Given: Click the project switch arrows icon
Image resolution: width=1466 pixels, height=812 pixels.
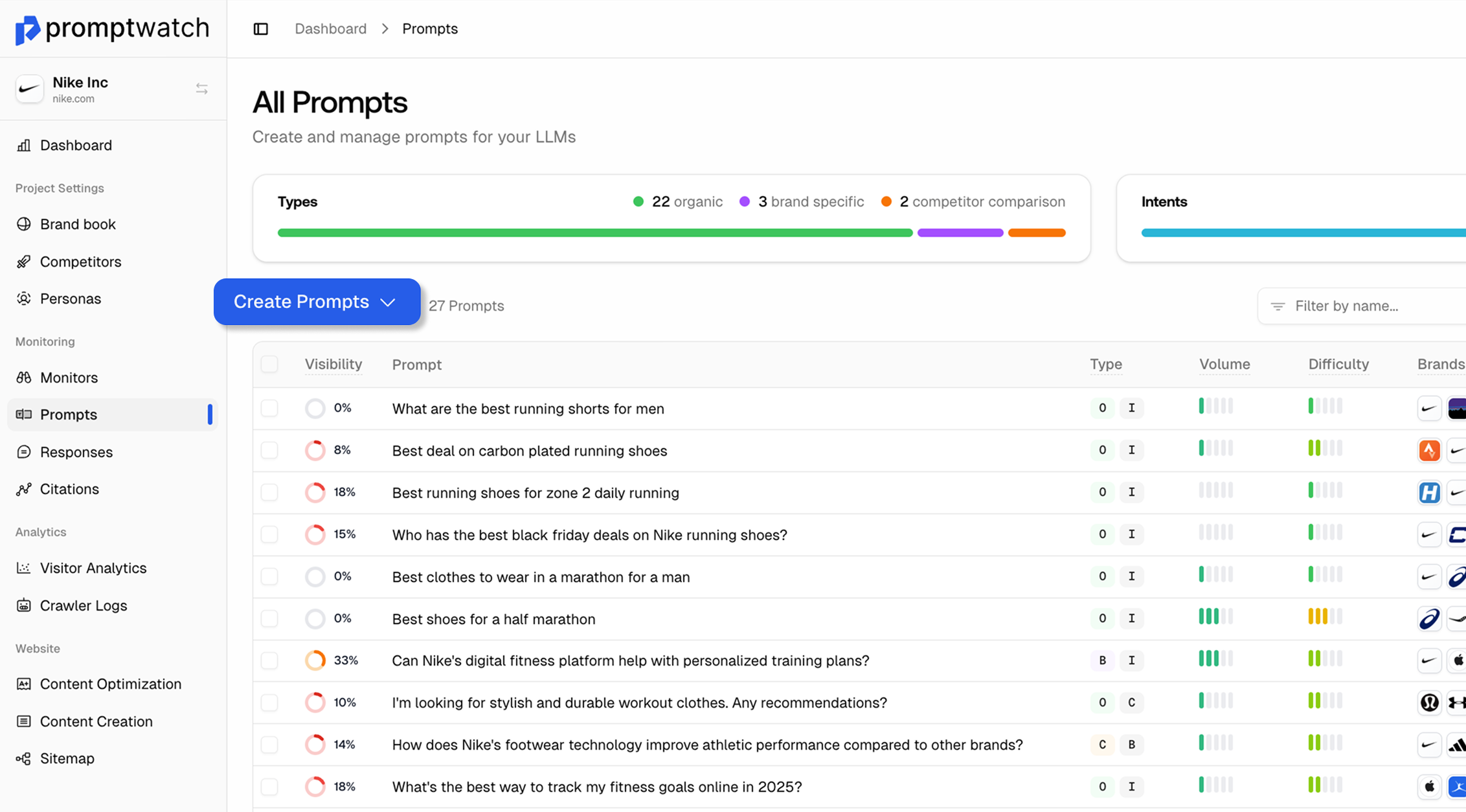Looking at the screenshot, I should pyautogui.click(x=201, y=89).
